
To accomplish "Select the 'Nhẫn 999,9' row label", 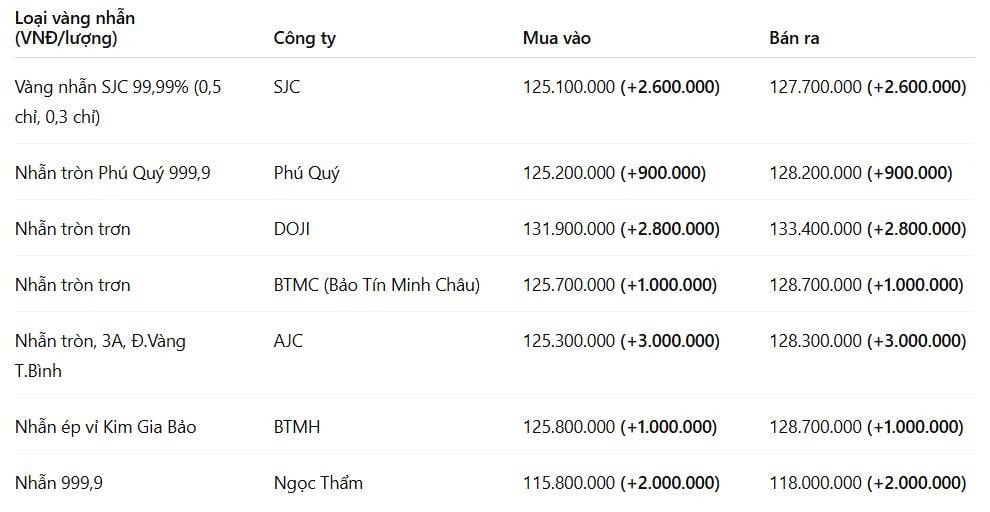I will click(59, 484).
